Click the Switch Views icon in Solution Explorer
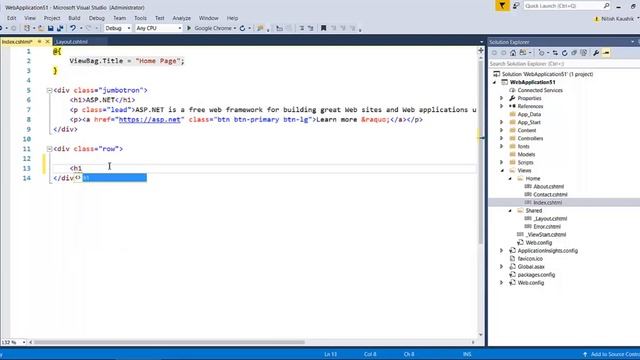This screenshot has height=360, width=640. click(523, 53)
